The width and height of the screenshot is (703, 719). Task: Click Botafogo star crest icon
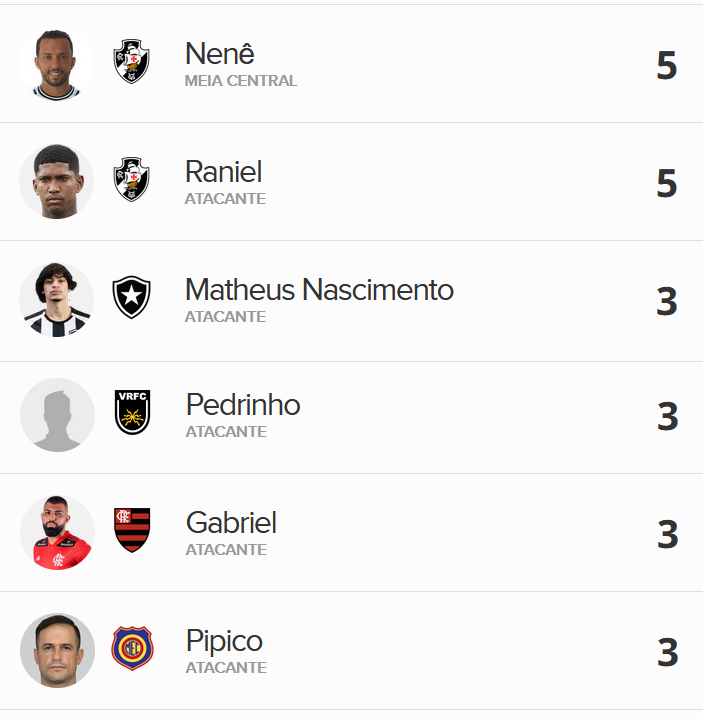[131, 298]
